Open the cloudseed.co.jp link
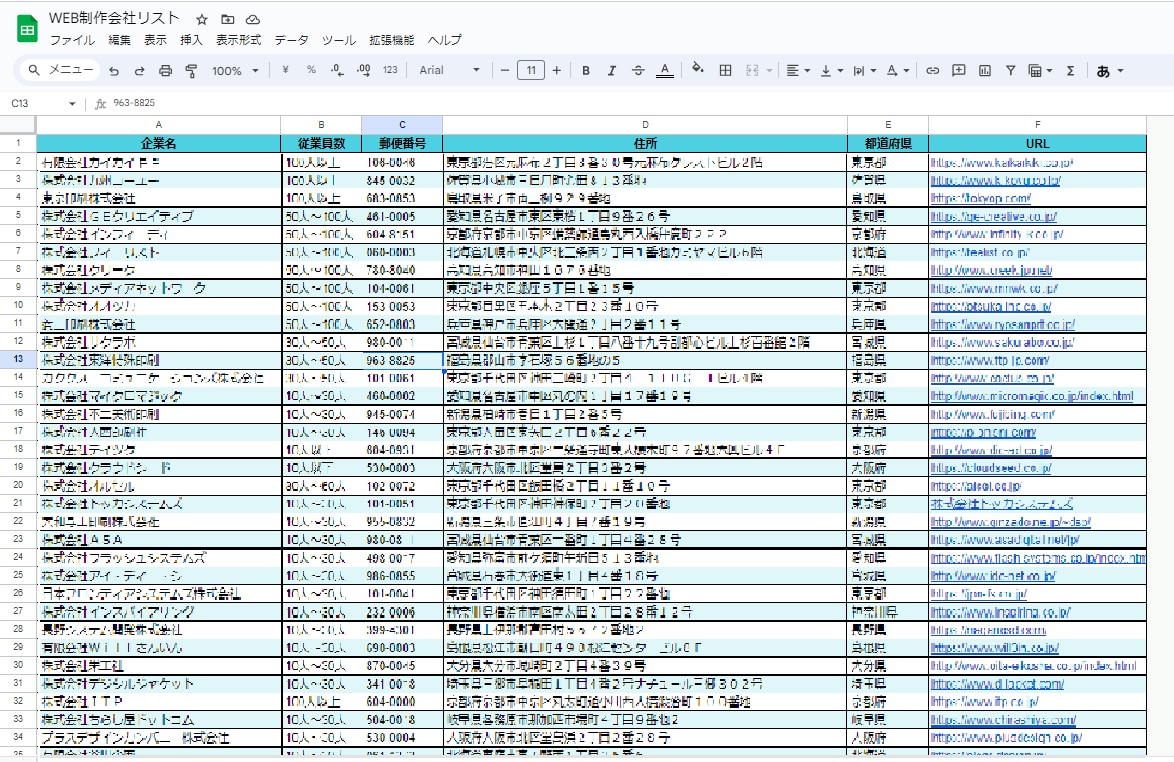1174x762 pixels. pyautogui.click(x=991, y=468)
